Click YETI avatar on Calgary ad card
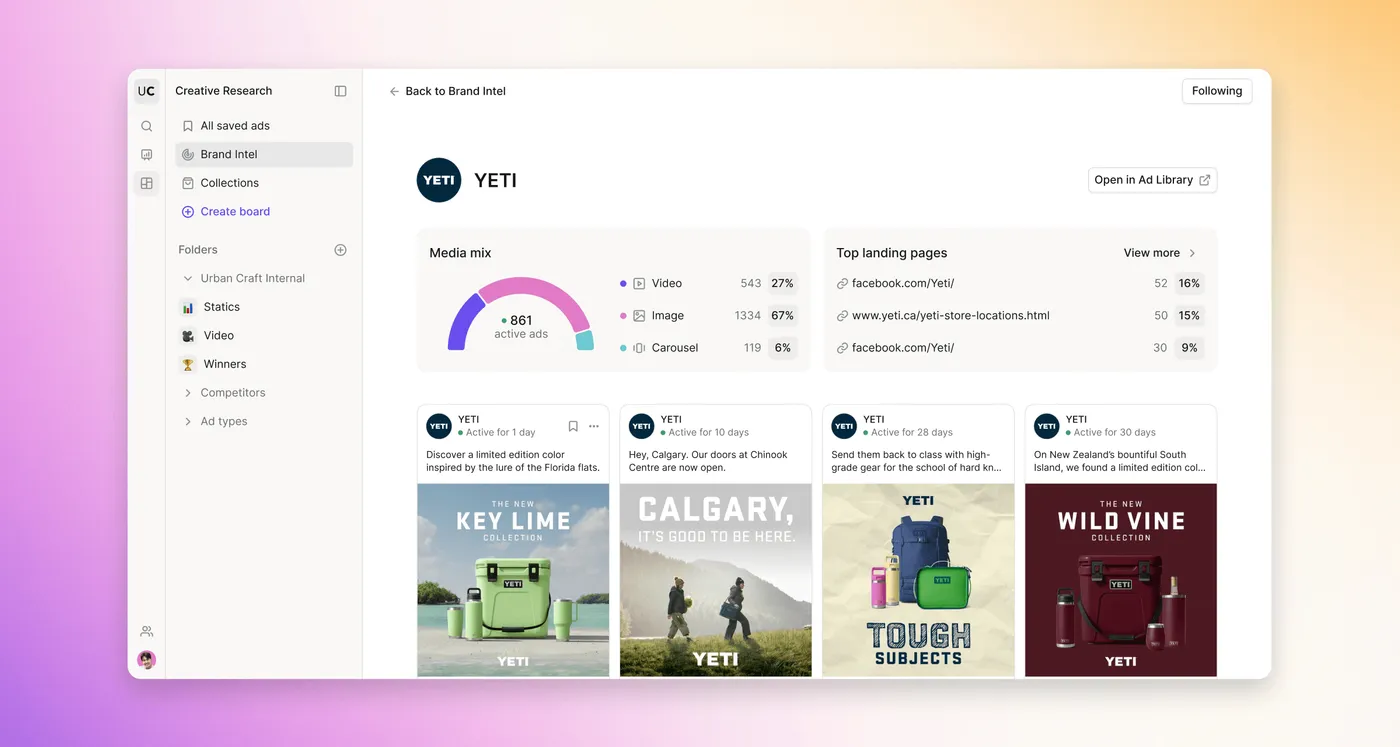Image resolution: width=1400 pixels, height=747 pixels. click(641, 426)
